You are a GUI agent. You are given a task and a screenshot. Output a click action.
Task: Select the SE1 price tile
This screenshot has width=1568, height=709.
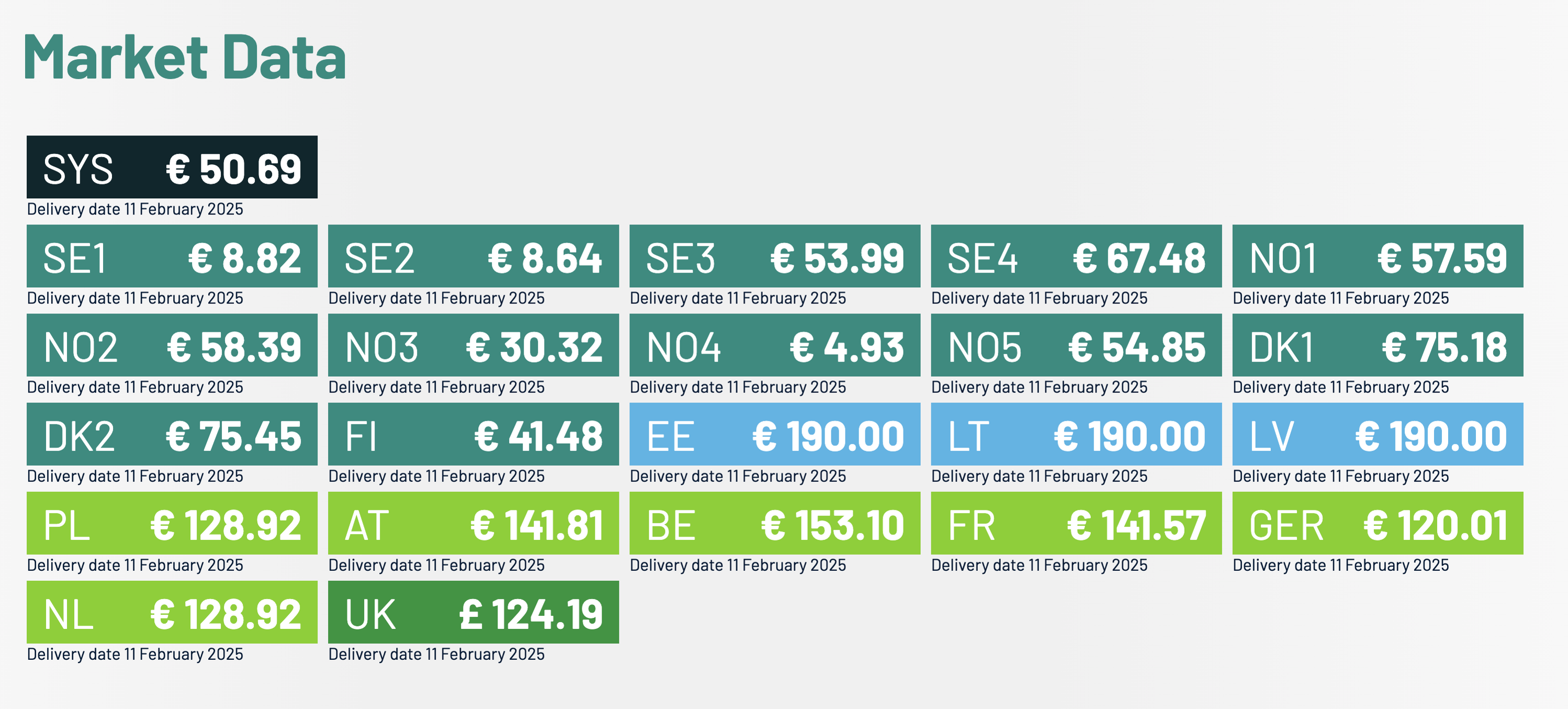click(x=172, y=255)
